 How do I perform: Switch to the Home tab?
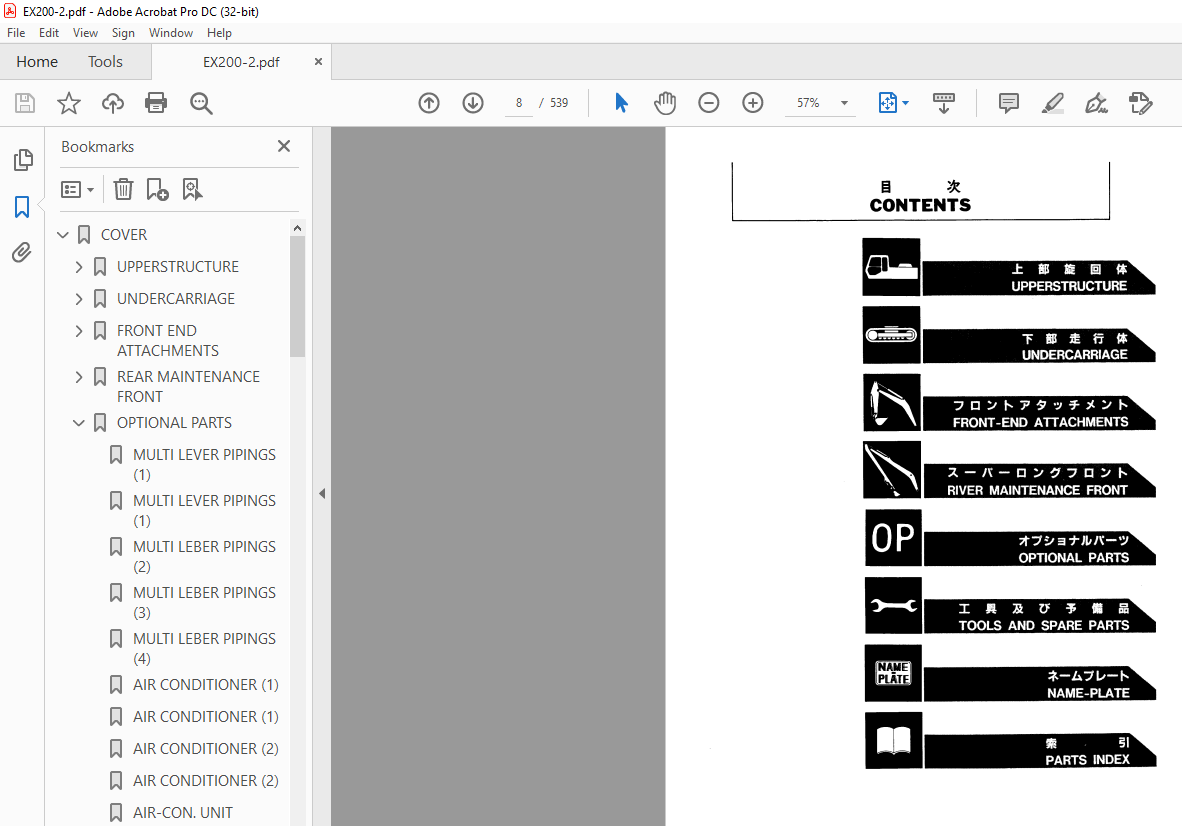tap(37, 62)
